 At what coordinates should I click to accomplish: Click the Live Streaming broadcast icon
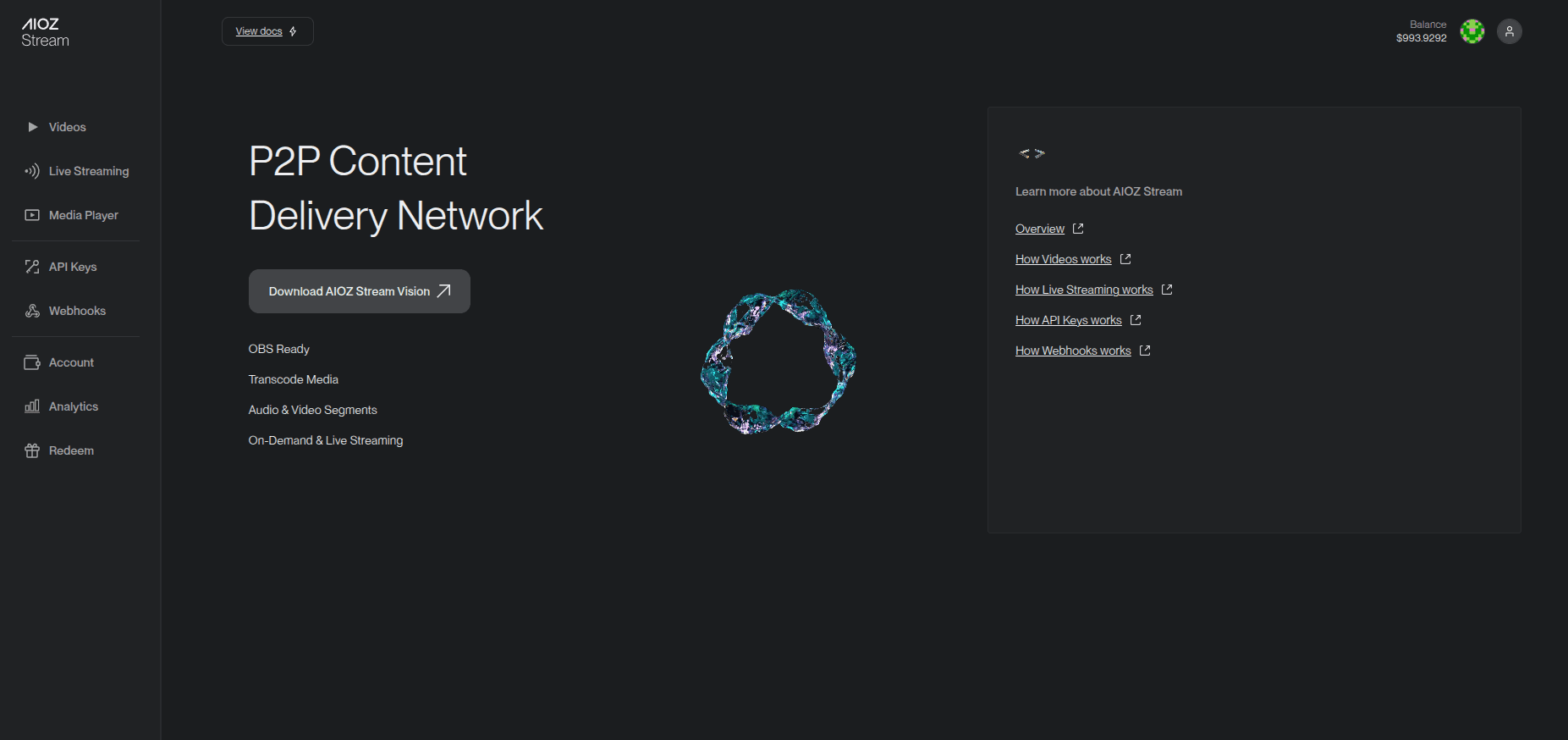(32, 171)
